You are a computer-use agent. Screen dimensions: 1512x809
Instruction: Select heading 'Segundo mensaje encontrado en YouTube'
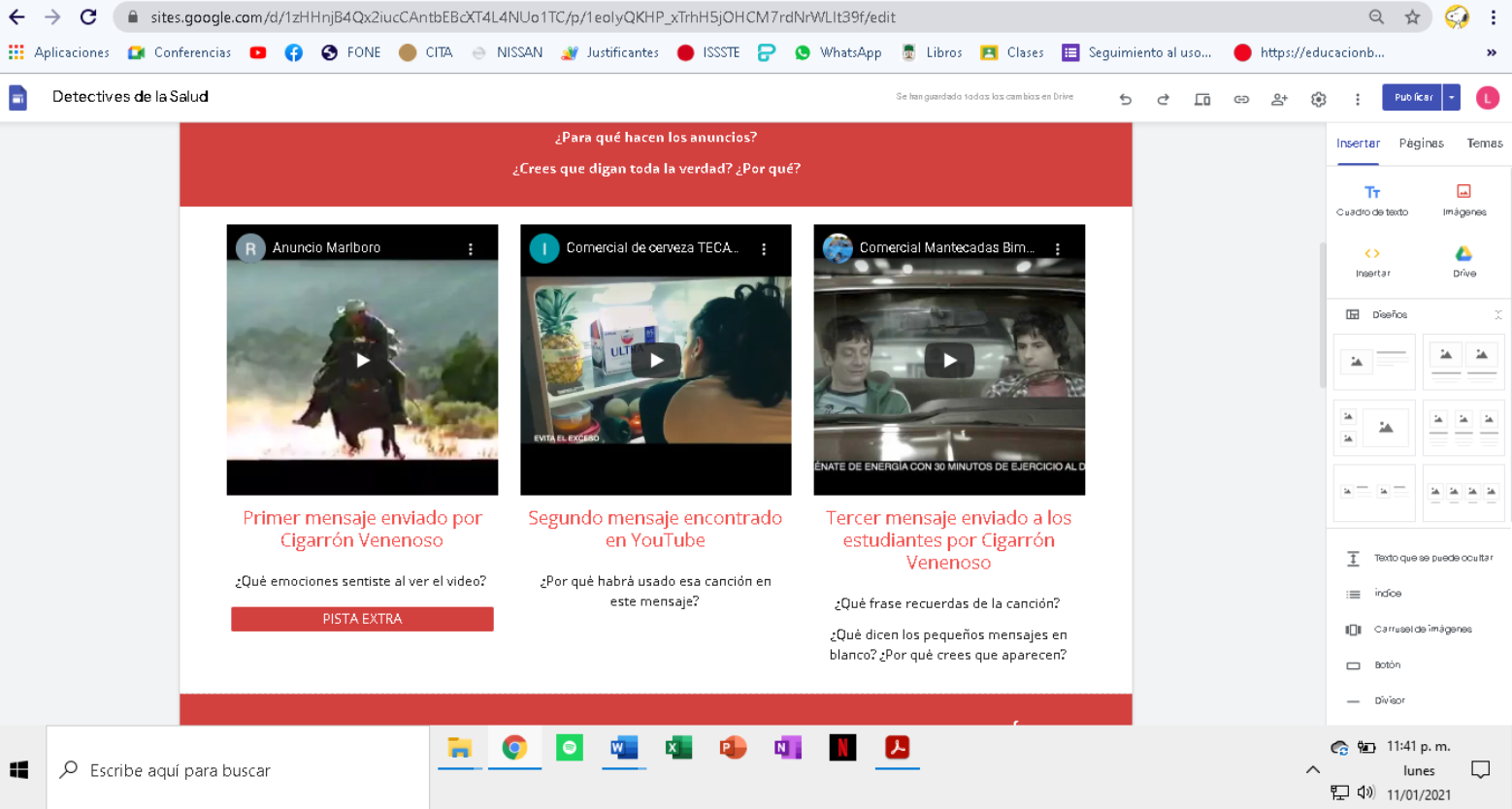tap(655, 529)
